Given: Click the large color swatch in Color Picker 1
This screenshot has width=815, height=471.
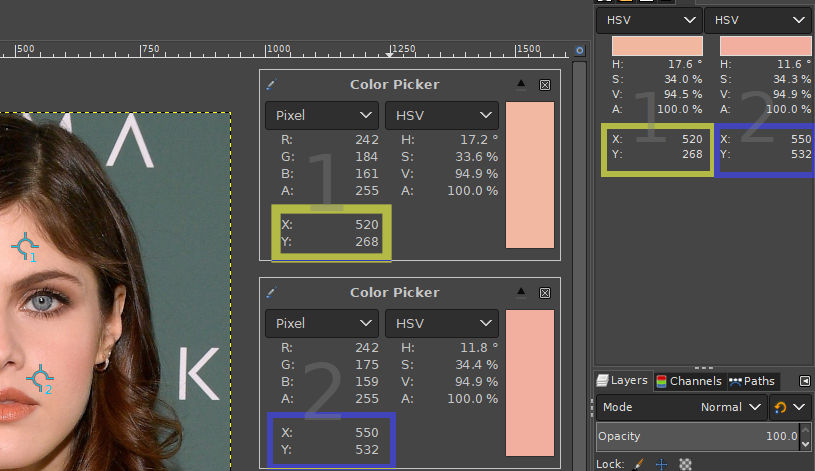Looking at the screenshot, I should [x=530, y=175].
